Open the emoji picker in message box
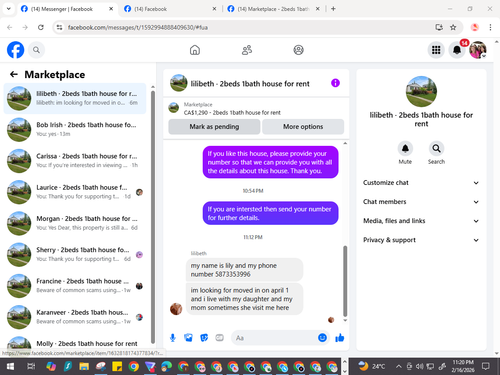Viewport: 500px width, 375px height. 322,338
